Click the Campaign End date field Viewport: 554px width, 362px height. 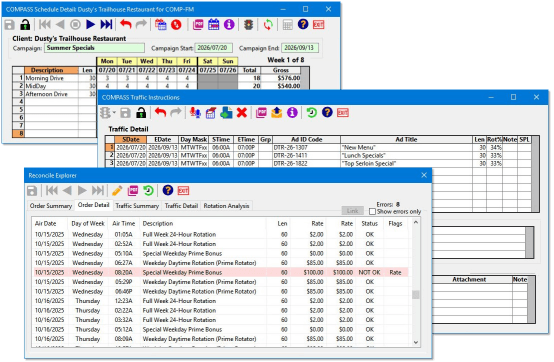pos(300,48)
